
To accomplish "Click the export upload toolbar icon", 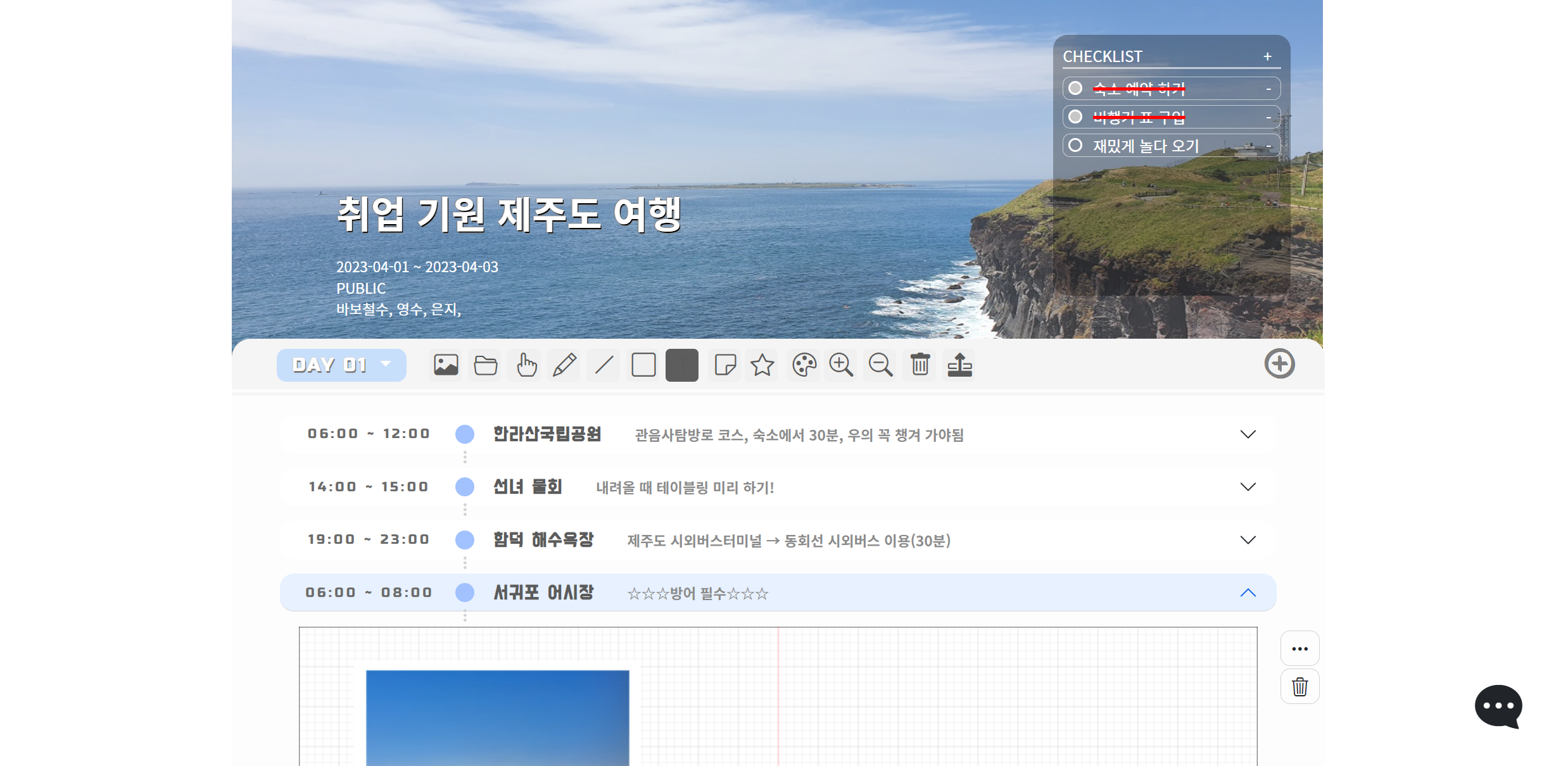I will pos(959,365).
